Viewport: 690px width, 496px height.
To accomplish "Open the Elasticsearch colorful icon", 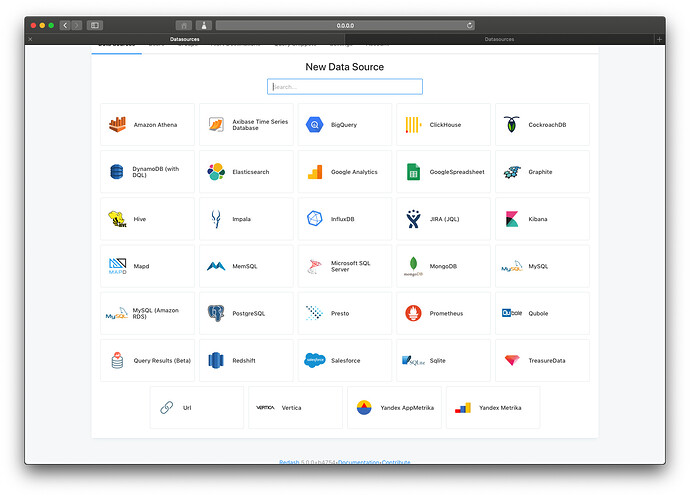I will [216, 172].
